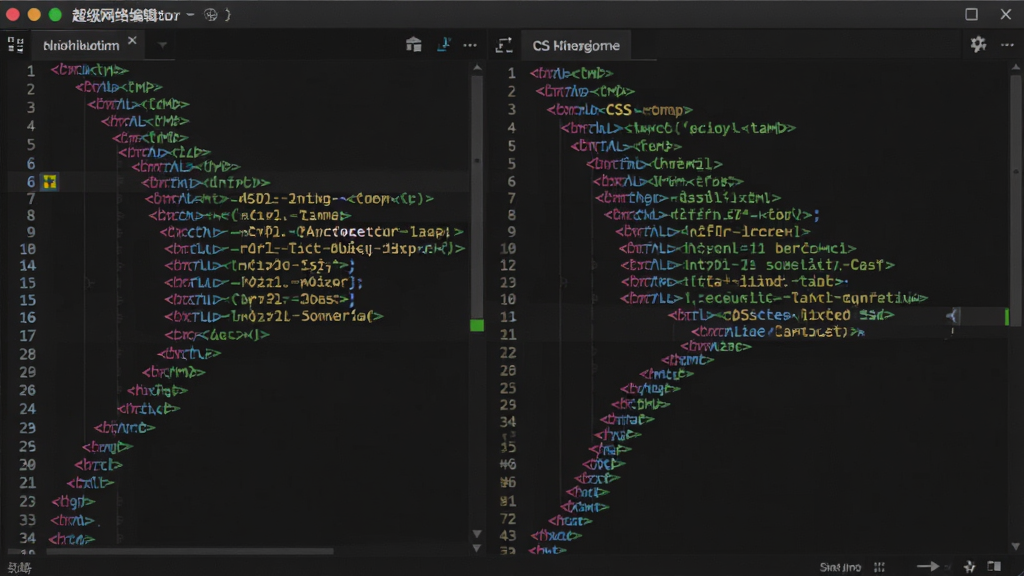Toggle the panel layout icon in status bar
Screen dimensions: 1024x576
pyautogui.click(x=995, y=566)
